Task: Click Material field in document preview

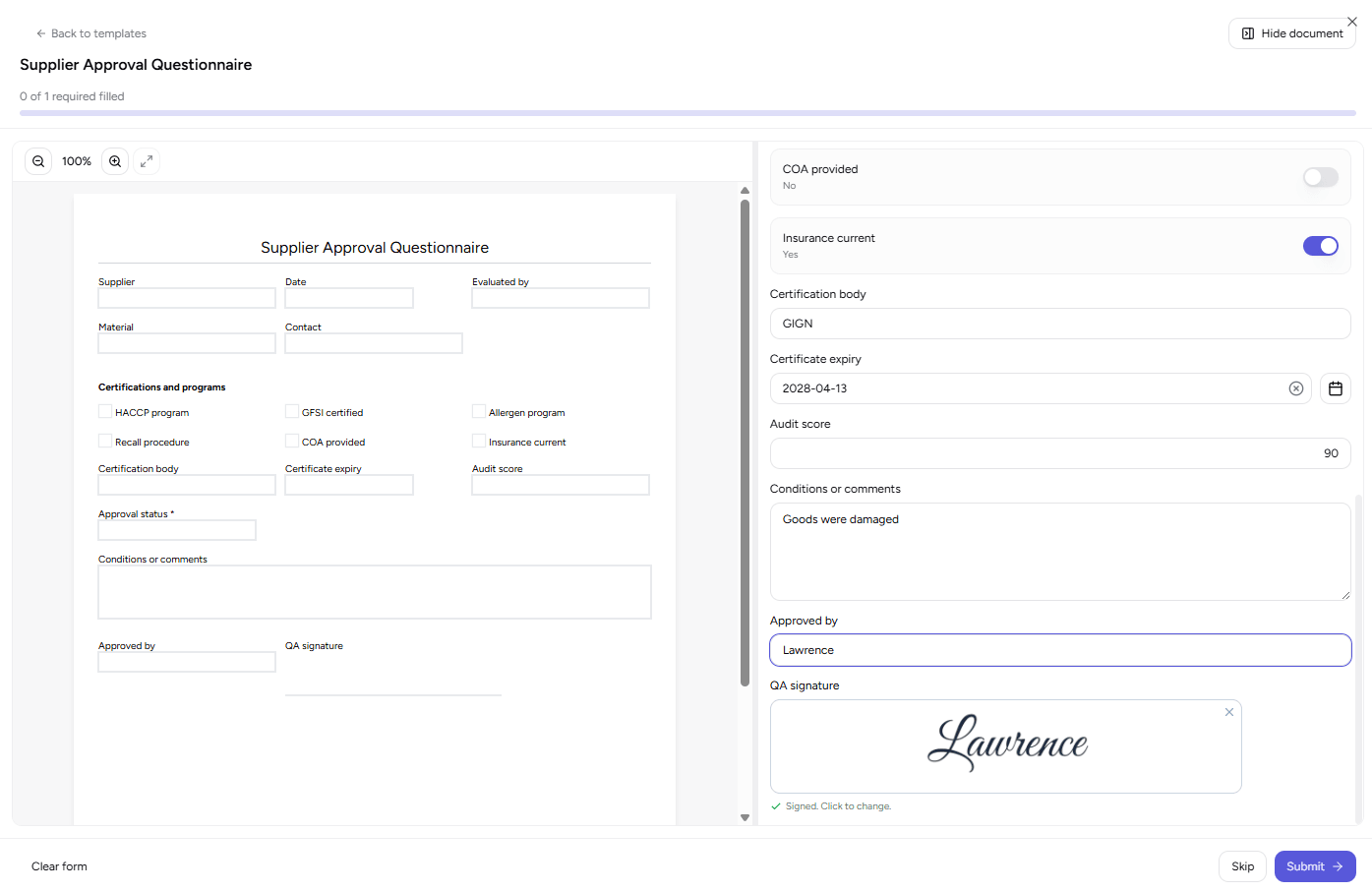Action: tap(187, 343)
